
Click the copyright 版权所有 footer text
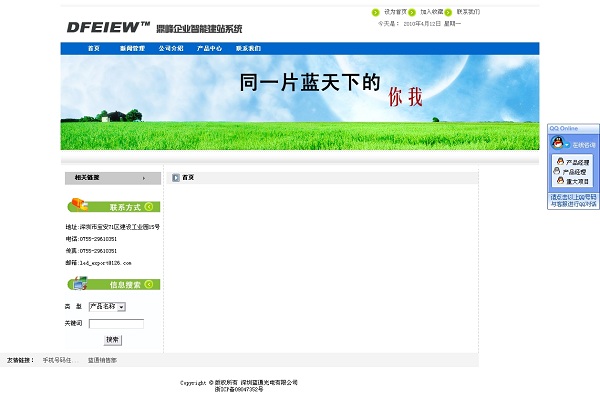239,382
